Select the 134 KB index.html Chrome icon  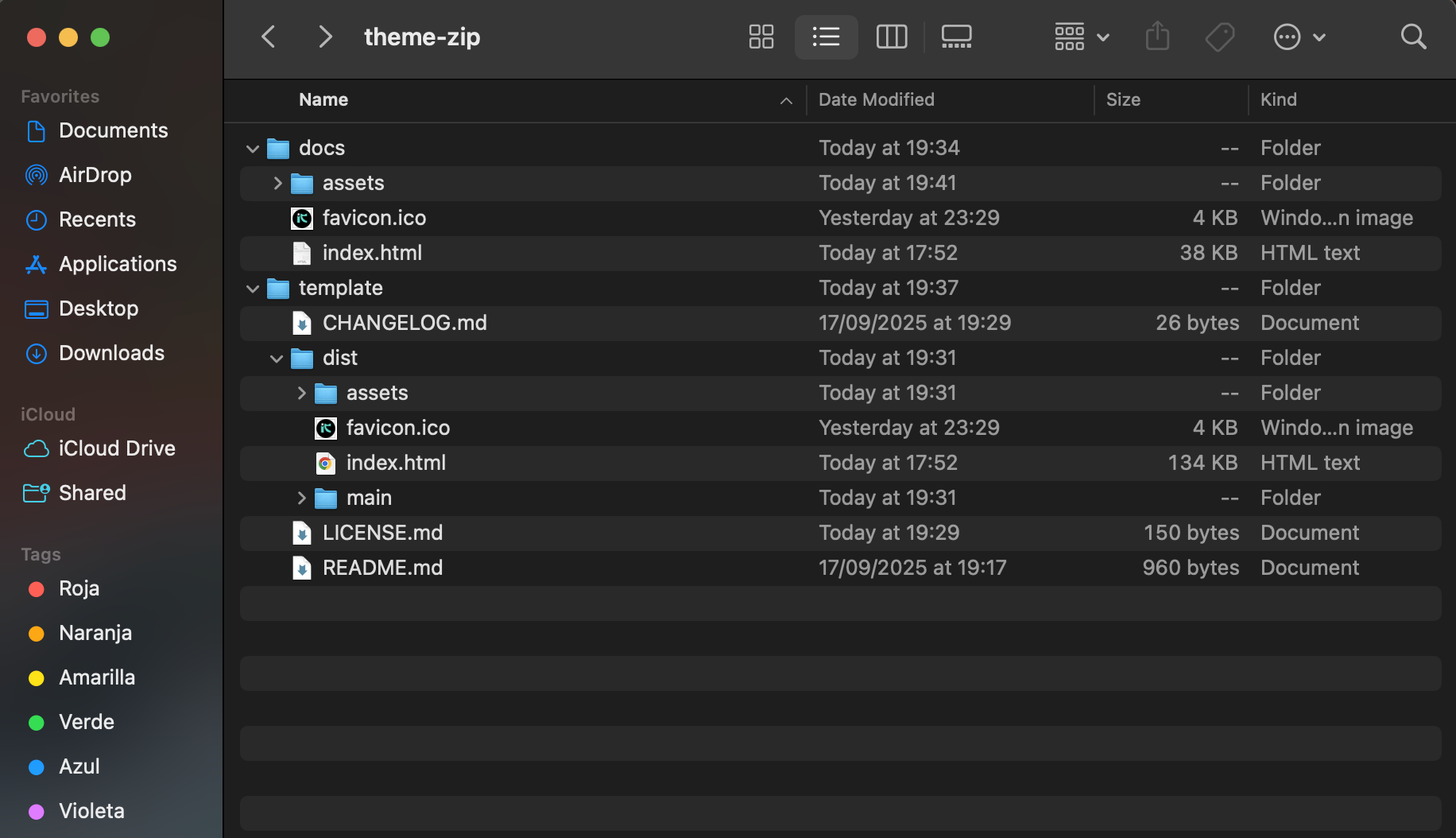(x=325, y=463)
